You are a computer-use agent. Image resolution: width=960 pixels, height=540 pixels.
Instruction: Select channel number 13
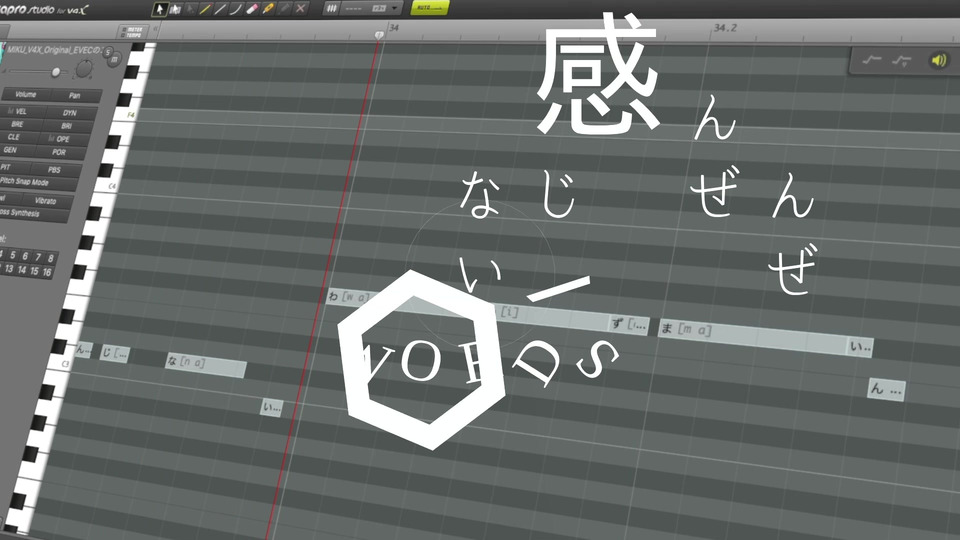[9, 268]
